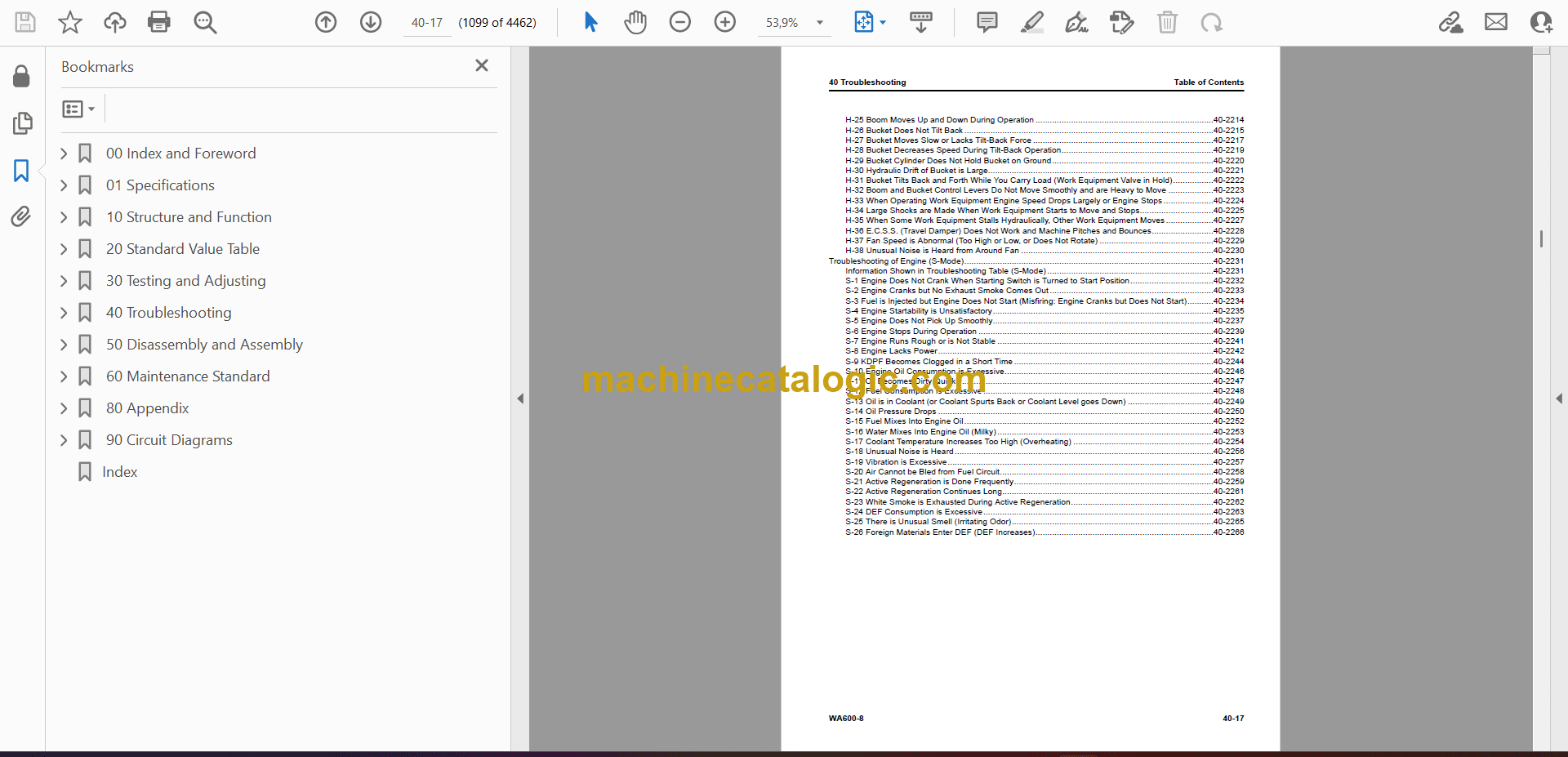Jump to the 90 Circuit Diagrams bookmark

tap(169, 440)
